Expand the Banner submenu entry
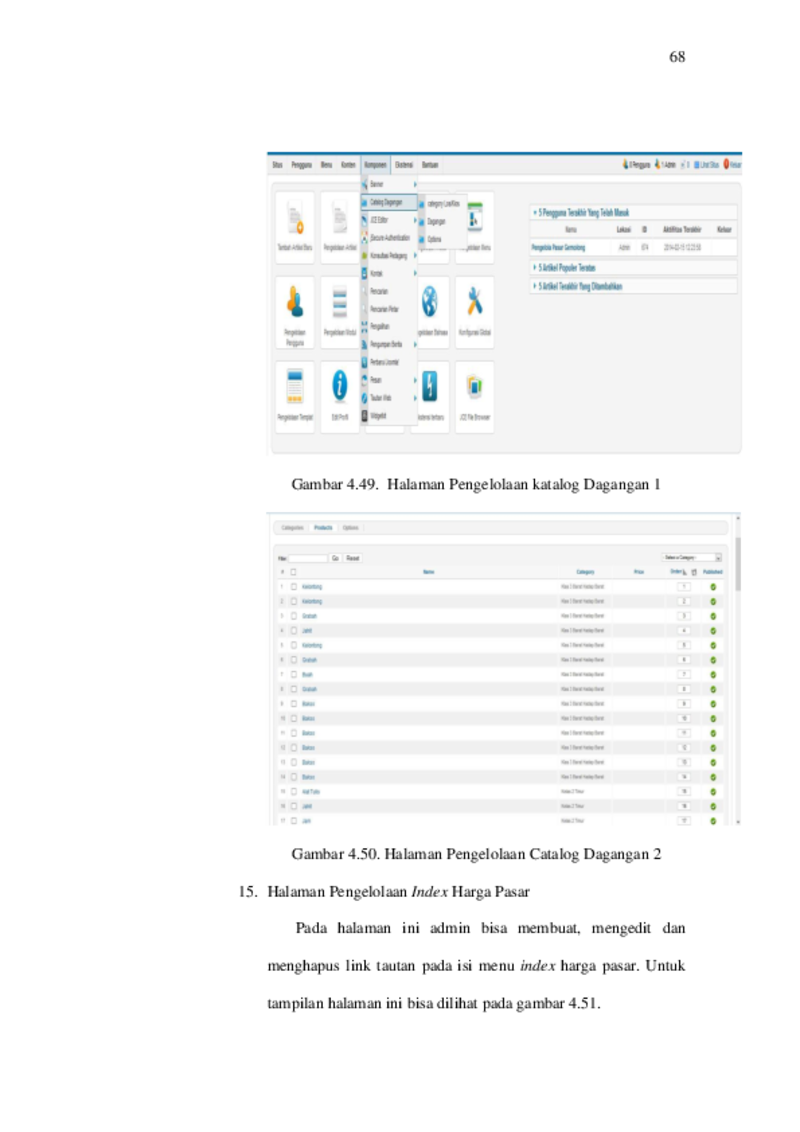 (389, 184)
